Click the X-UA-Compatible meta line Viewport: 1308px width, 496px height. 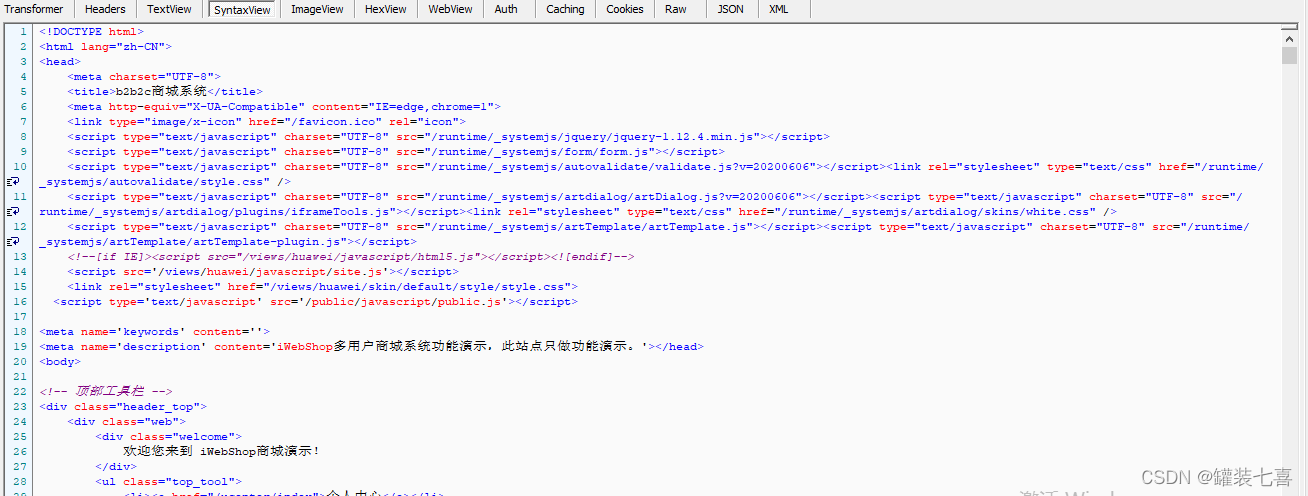click(284, 107)
